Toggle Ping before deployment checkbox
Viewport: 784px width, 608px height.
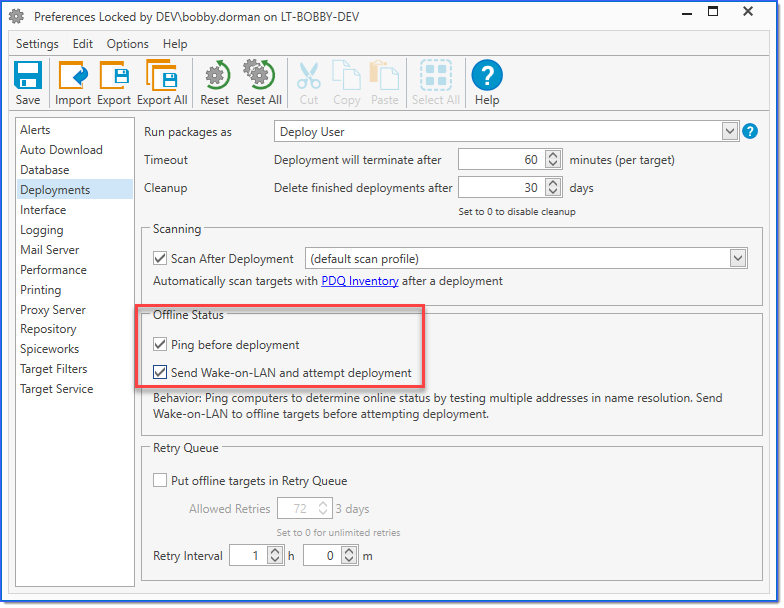click(x=160, y=344)
